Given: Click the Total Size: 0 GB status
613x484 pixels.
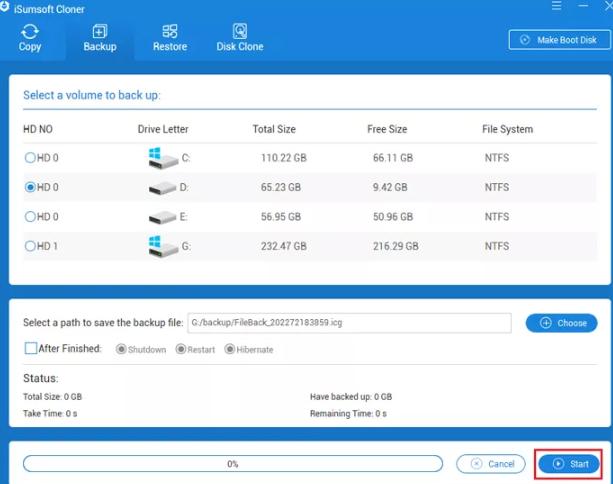Looking at the screenshot, I should 52,397.
